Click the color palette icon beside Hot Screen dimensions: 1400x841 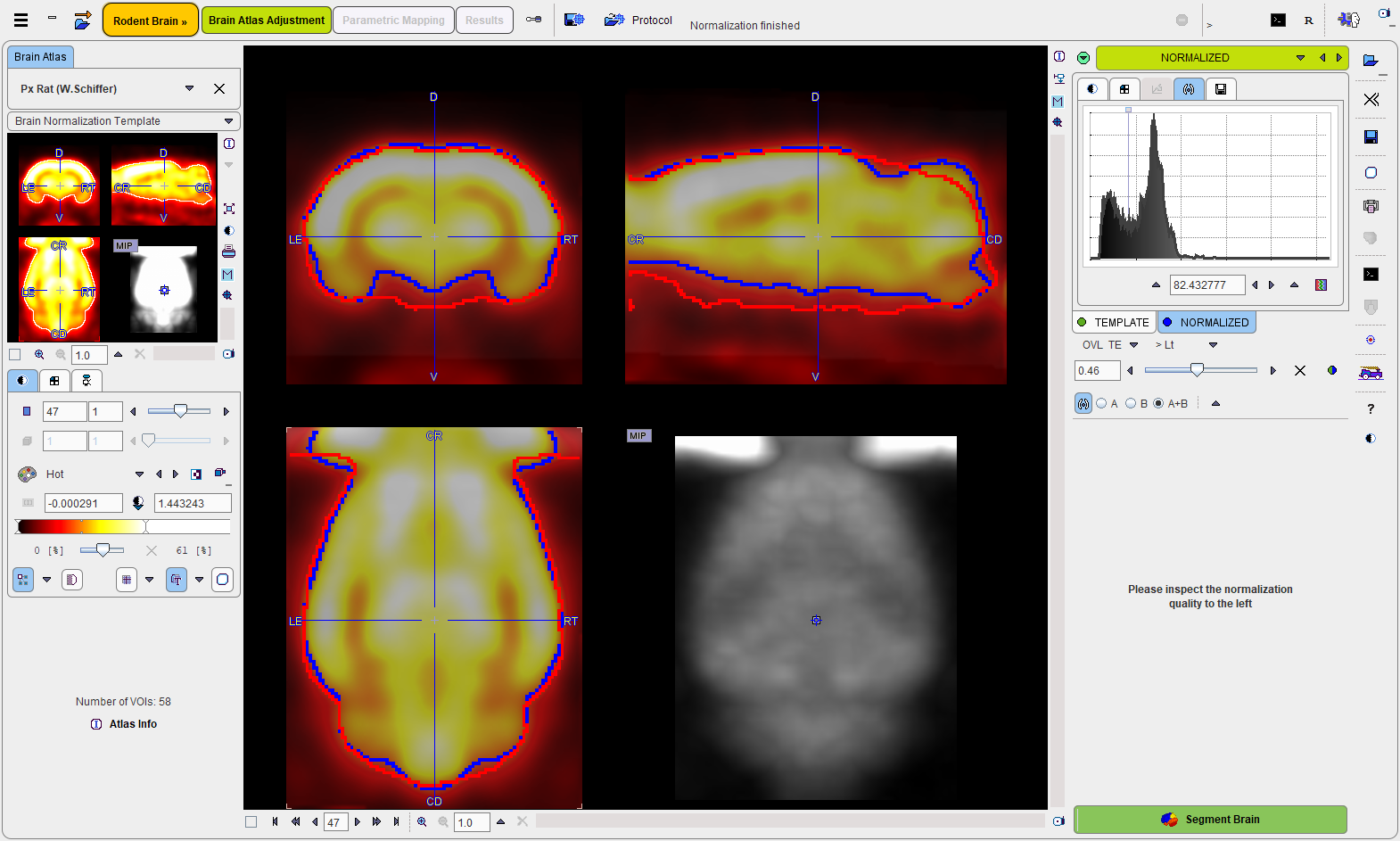[28, 474]
